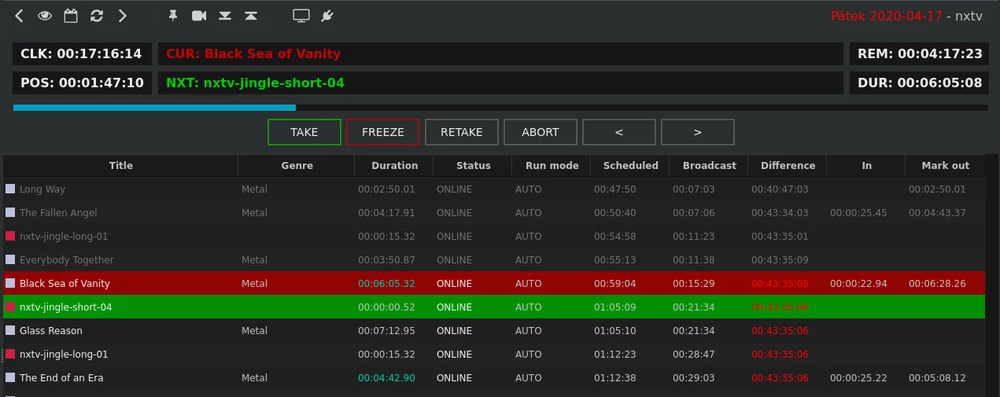Viewport: 1000px width, 397px height.
Task: Open the calendar date picker icon
Action: [70, 16]
